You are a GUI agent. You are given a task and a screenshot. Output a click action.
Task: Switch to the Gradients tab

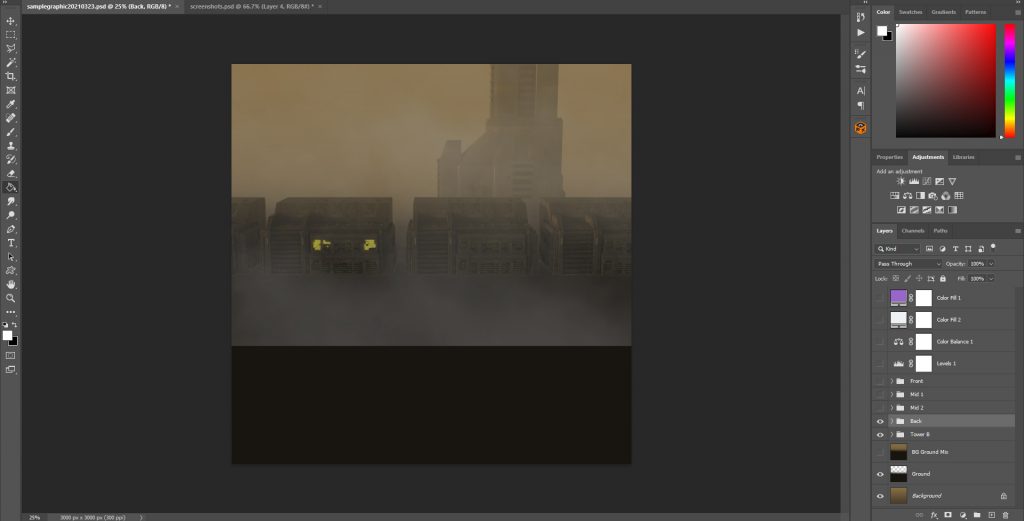[x=944, y=12]
